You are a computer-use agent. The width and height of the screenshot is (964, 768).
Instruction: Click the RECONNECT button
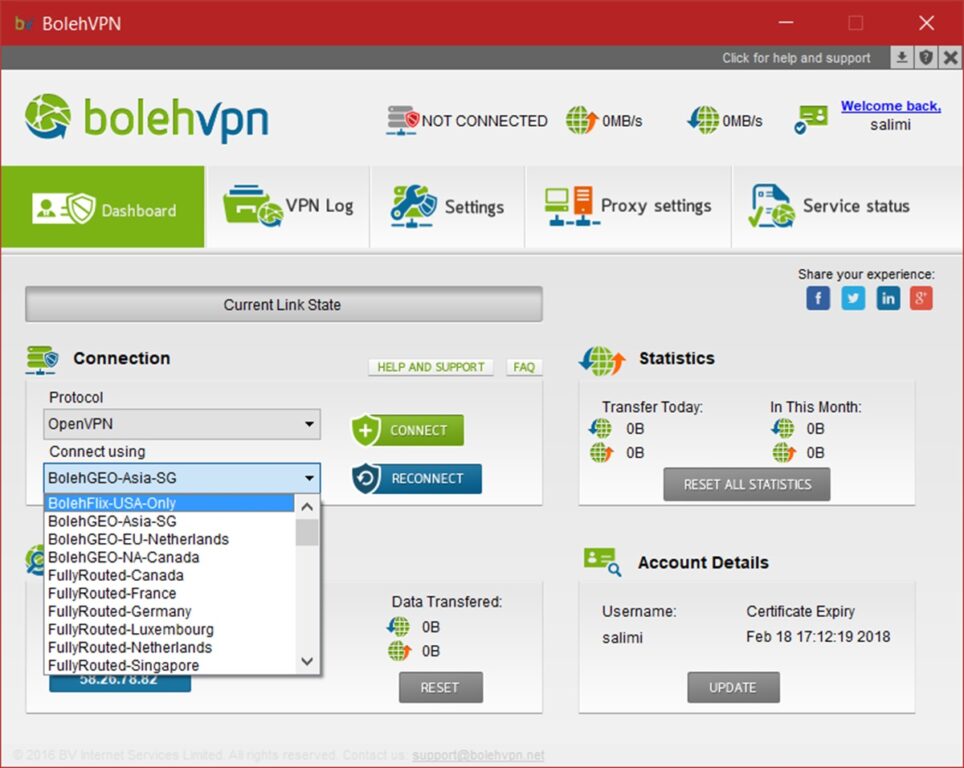pos(417,478)
